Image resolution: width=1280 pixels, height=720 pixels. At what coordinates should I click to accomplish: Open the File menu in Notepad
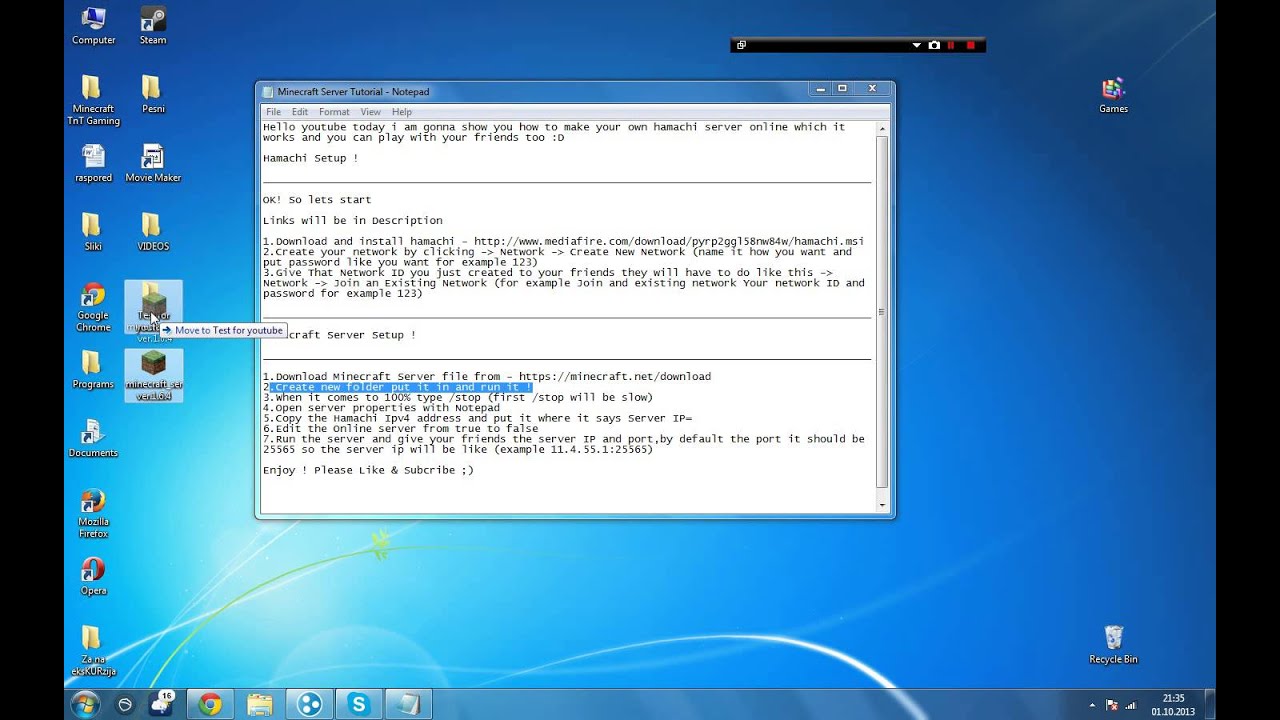pyautogui.click(x=273, y=112)
